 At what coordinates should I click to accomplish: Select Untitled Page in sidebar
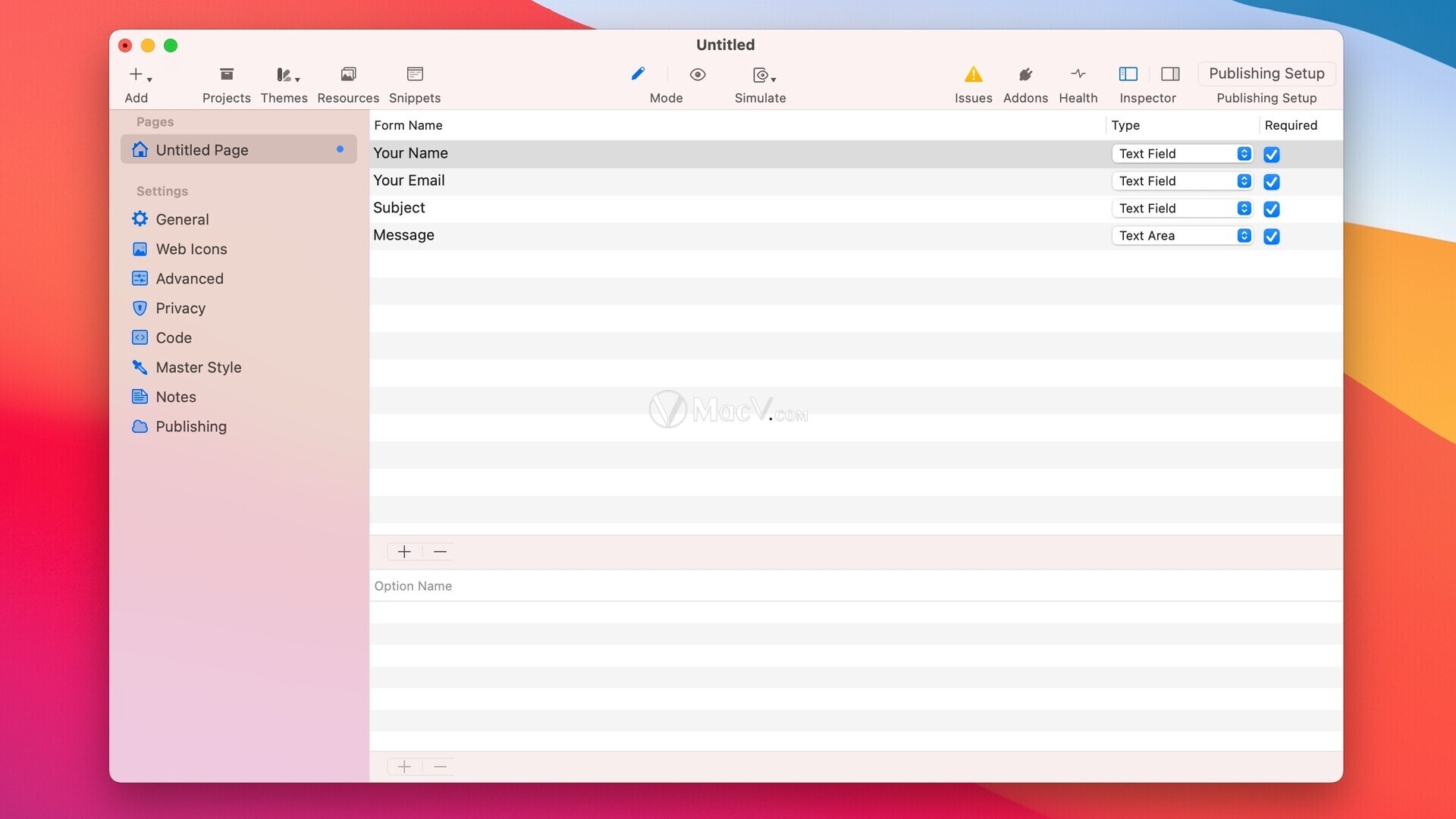[239, 149]
